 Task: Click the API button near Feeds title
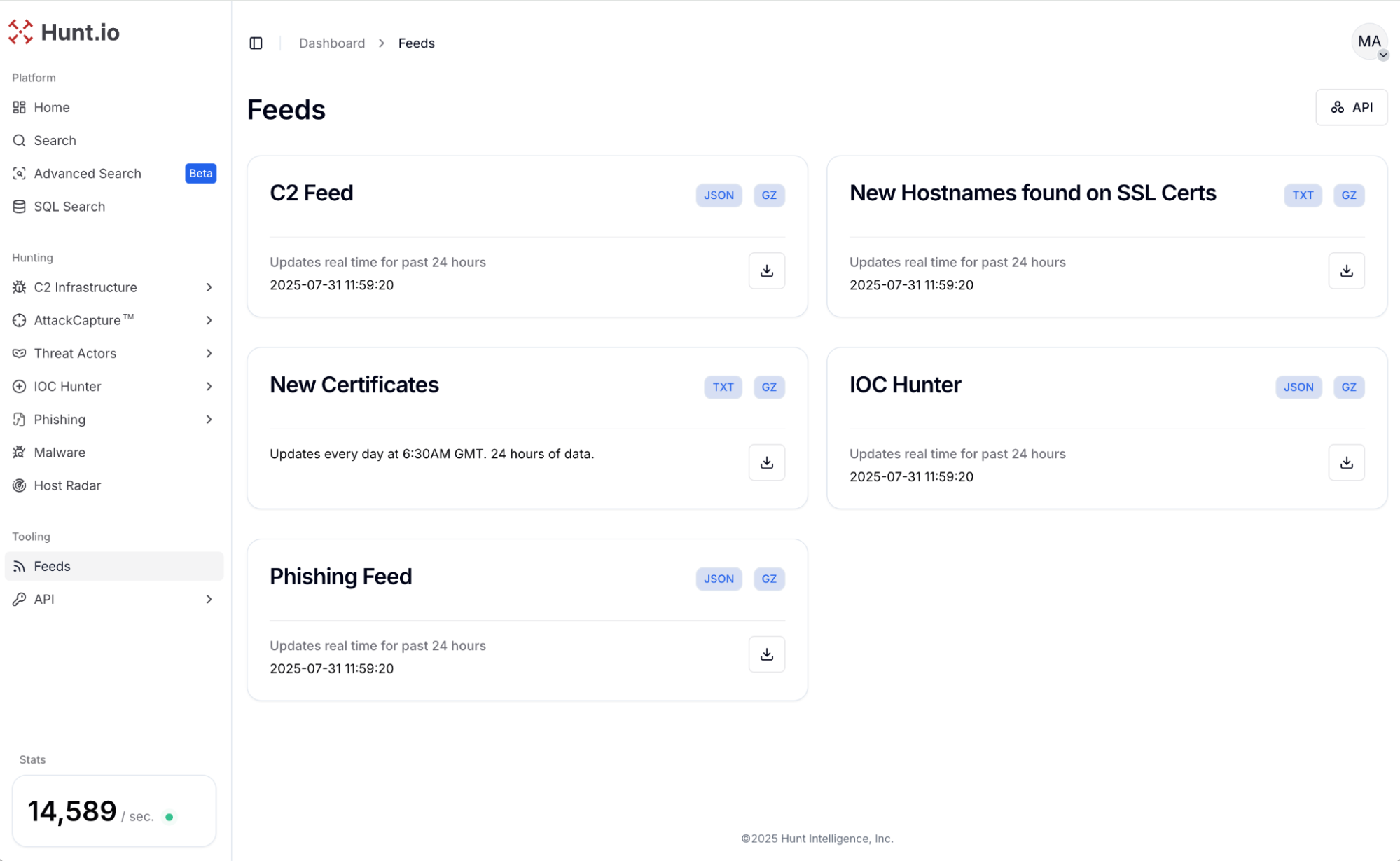[x=1351, y=107]
